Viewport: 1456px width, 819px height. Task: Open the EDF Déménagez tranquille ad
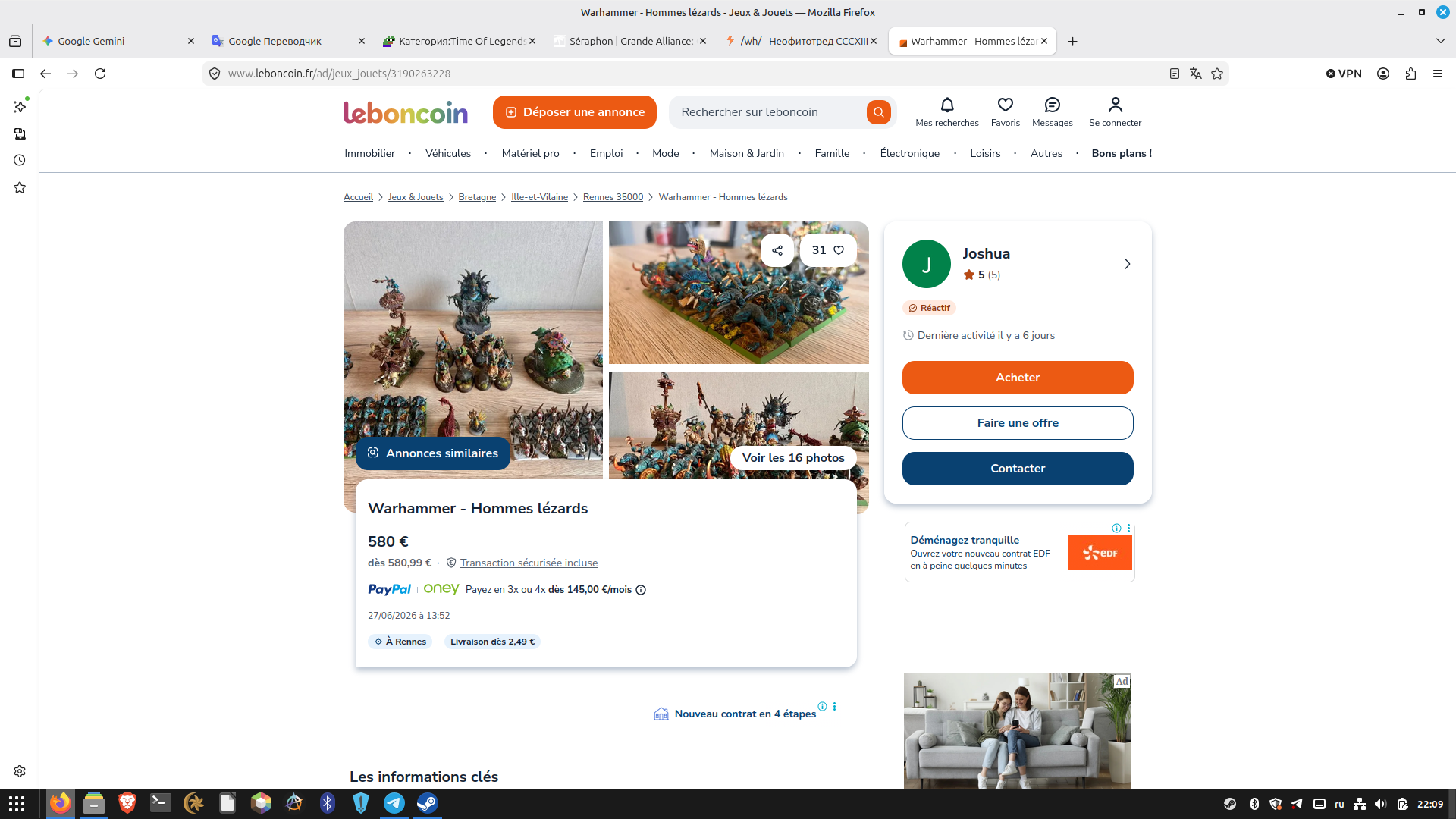click(1019, 552)
